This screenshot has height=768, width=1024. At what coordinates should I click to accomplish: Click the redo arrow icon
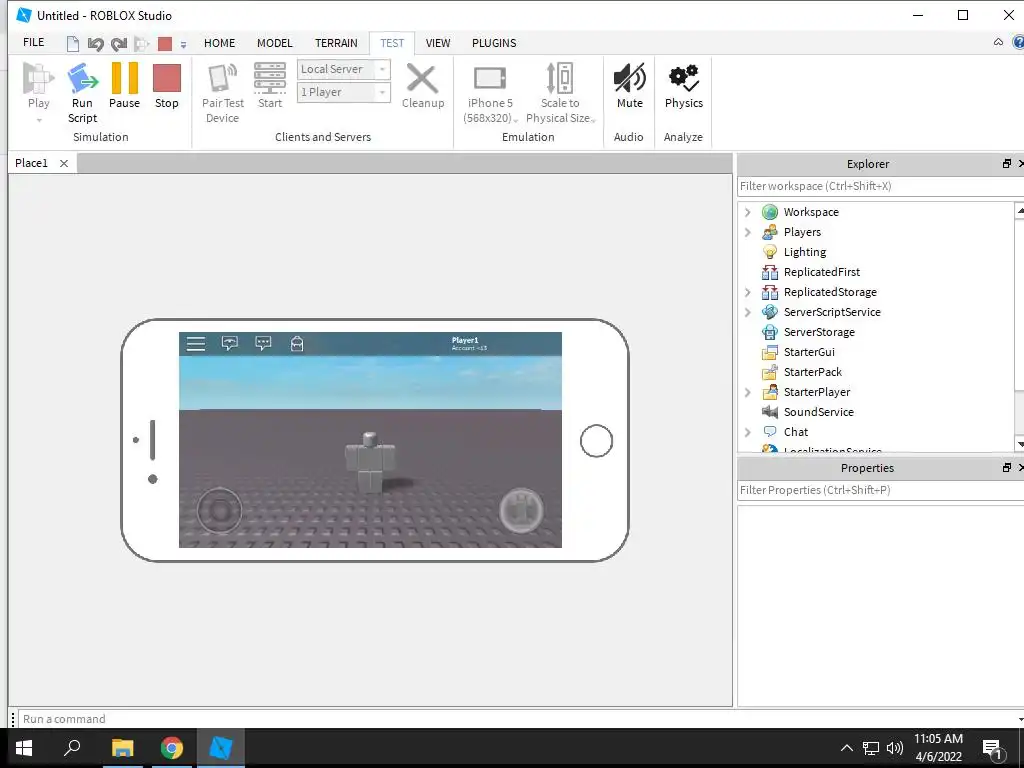(119, 44)
